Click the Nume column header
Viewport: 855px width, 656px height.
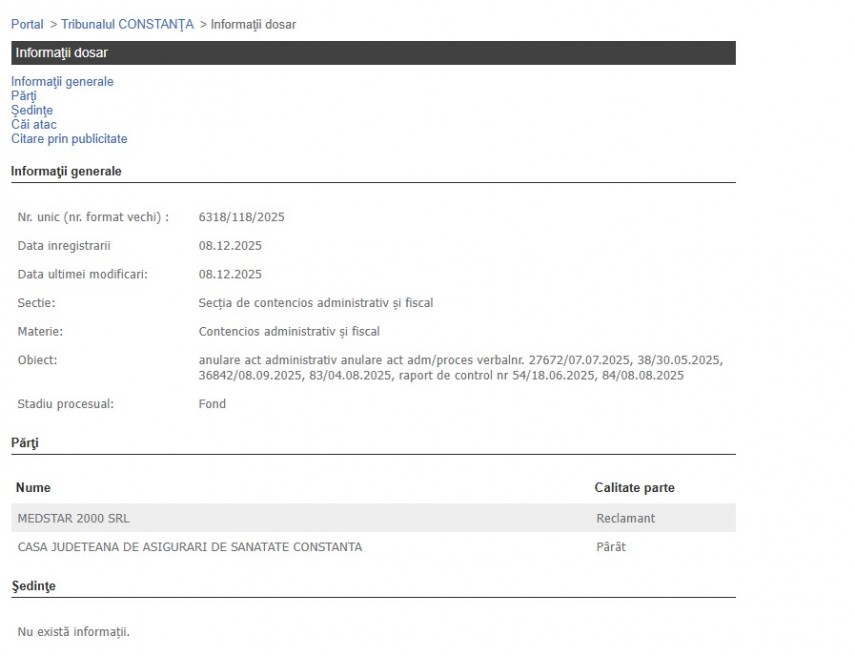click(x=34, y=488)
